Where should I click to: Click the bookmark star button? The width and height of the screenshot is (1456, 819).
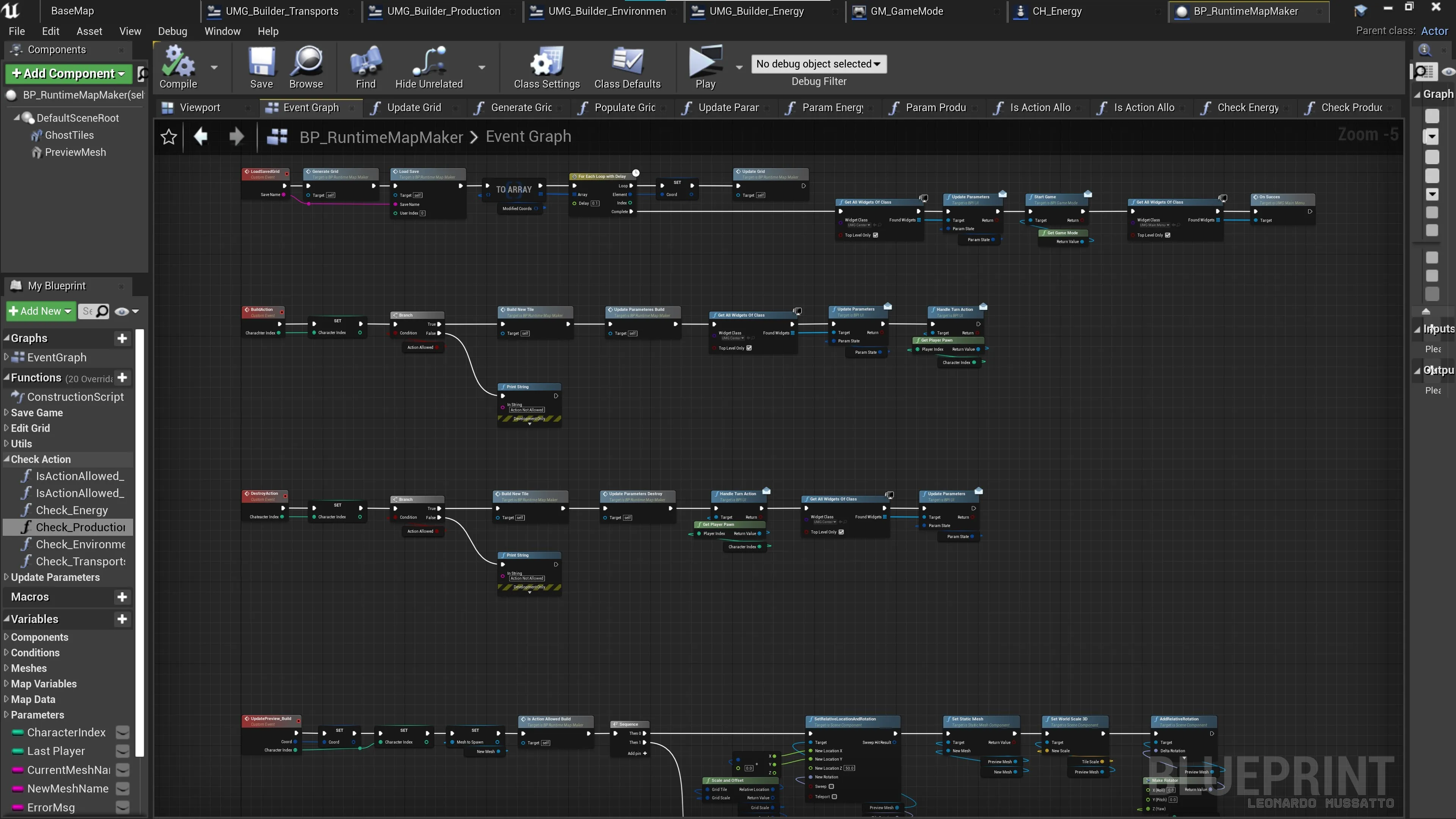[168, 136]
